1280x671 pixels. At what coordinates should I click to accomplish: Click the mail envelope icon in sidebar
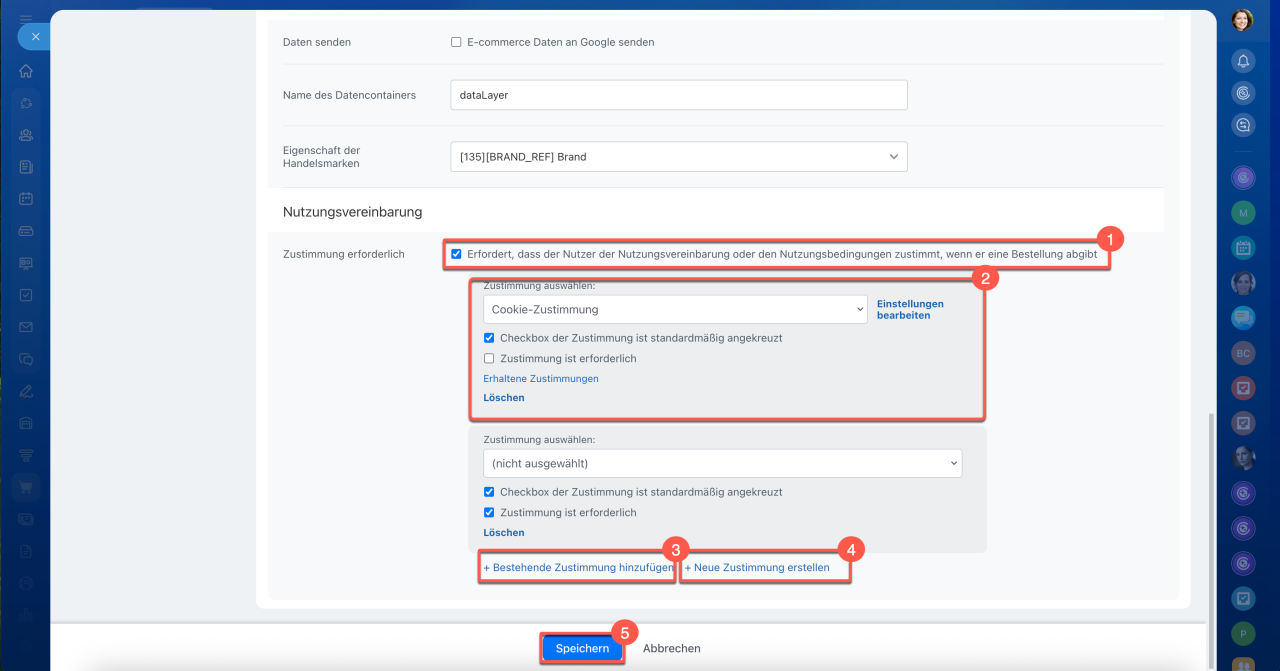click(x=26, y=327)
